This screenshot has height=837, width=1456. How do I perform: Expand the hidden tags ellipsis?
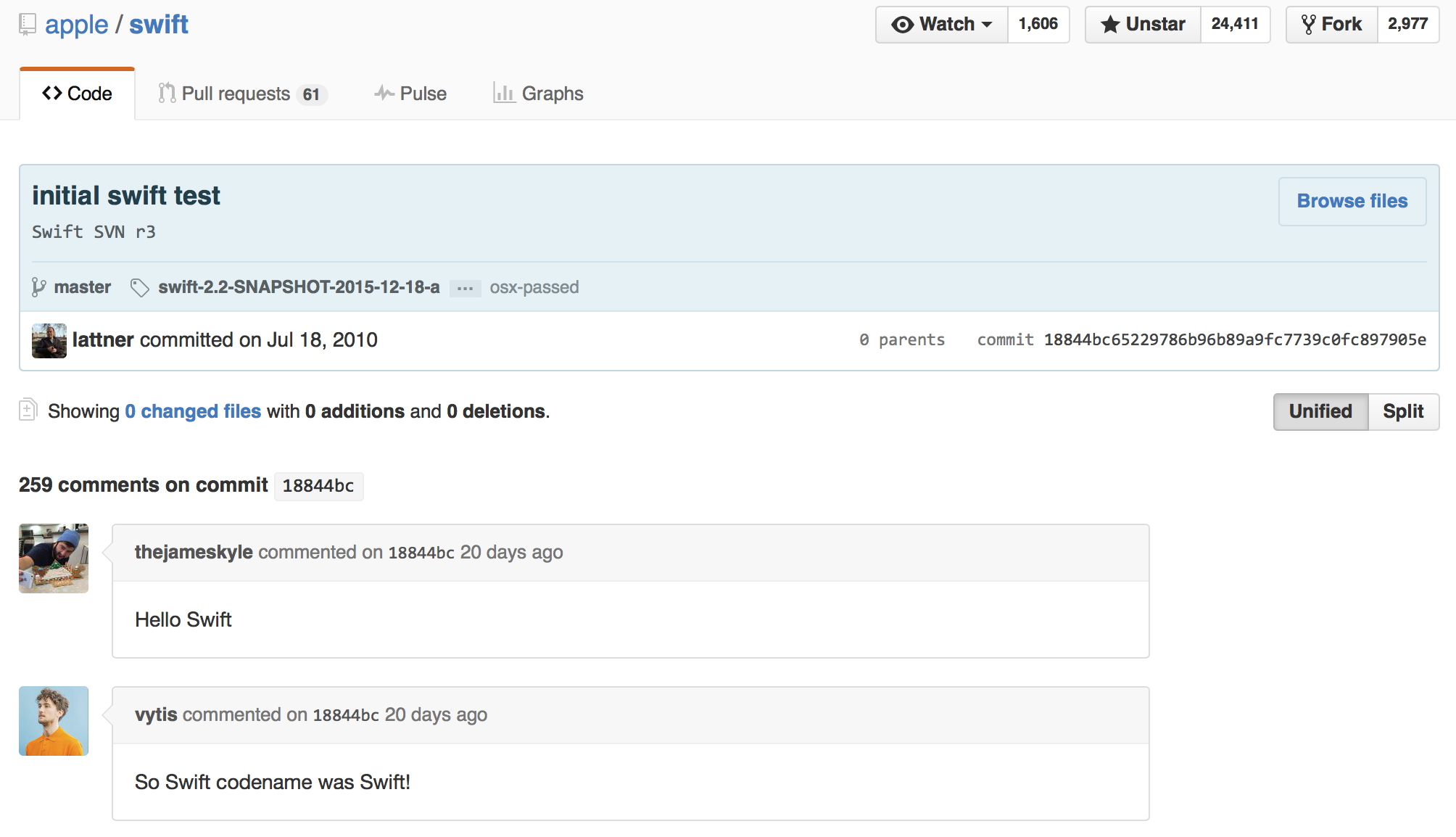coord(465,289)
